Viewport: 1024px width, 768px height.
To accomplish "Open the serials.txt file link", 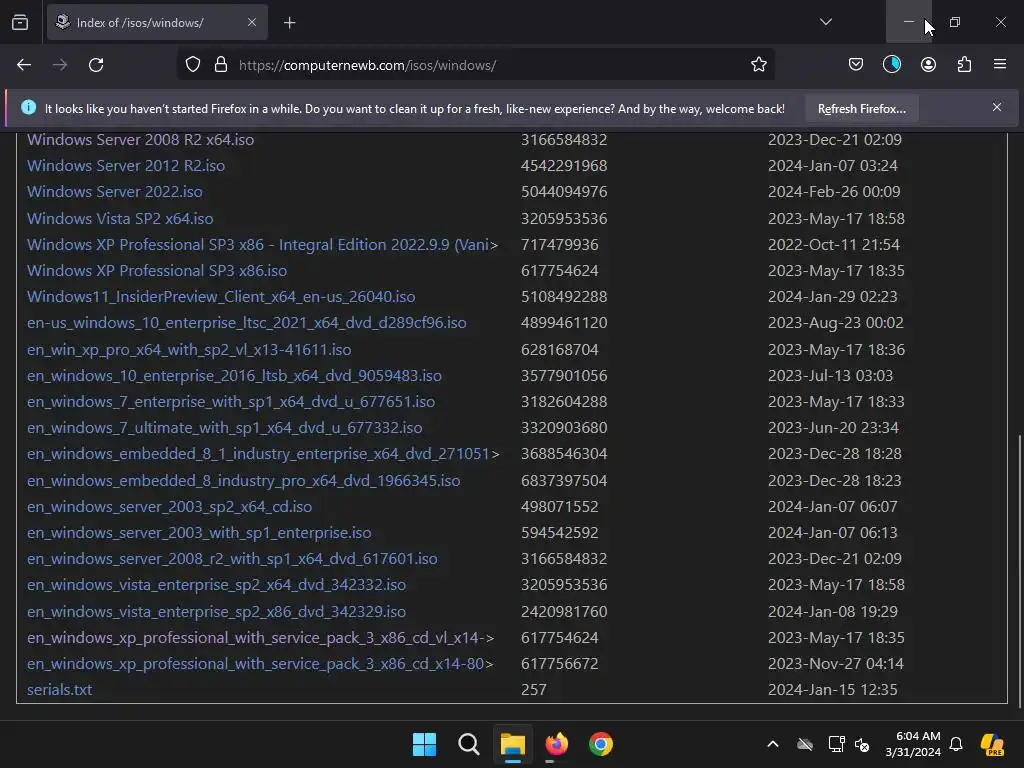I will pyautogui.click(x=59, y=690).
